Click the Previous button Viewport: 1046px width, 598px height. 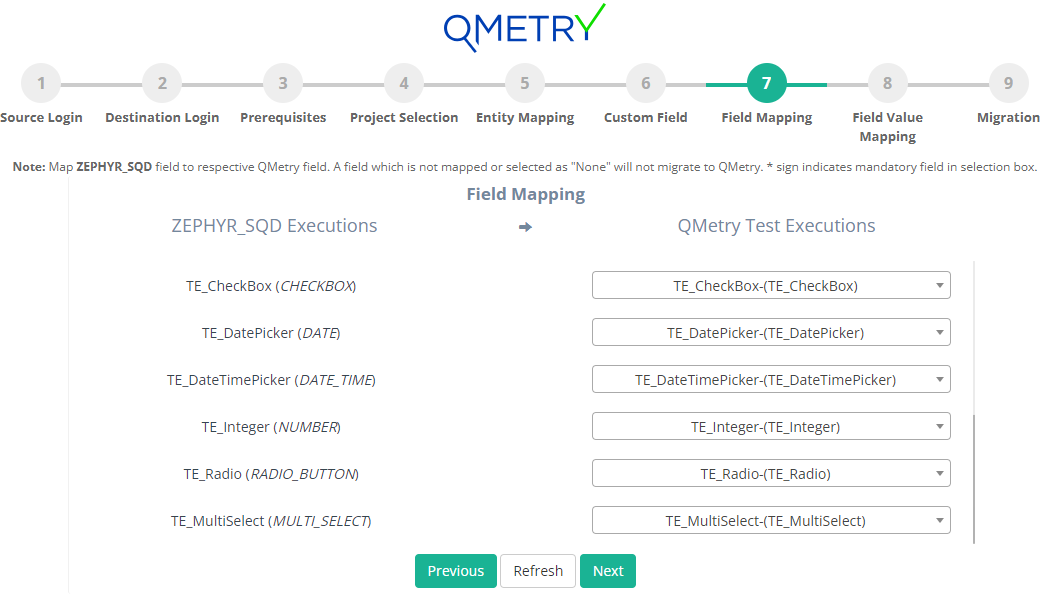coord(456,571)
